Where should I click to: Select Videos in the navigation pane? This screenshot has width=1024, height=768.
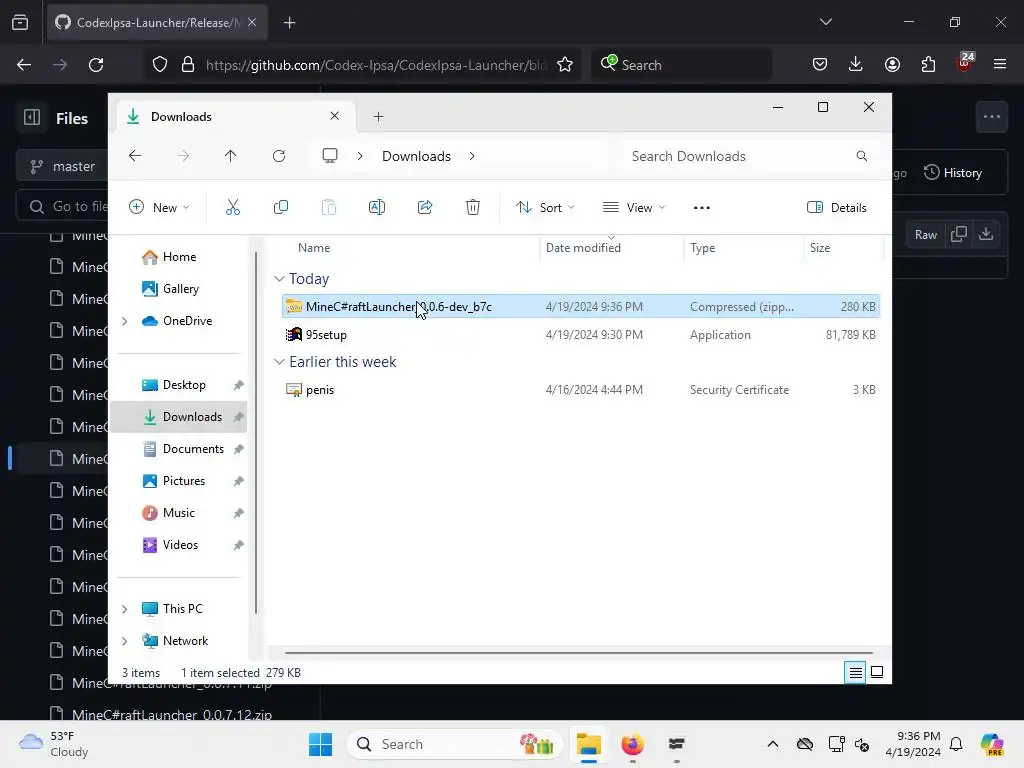[x=179, y=545]
